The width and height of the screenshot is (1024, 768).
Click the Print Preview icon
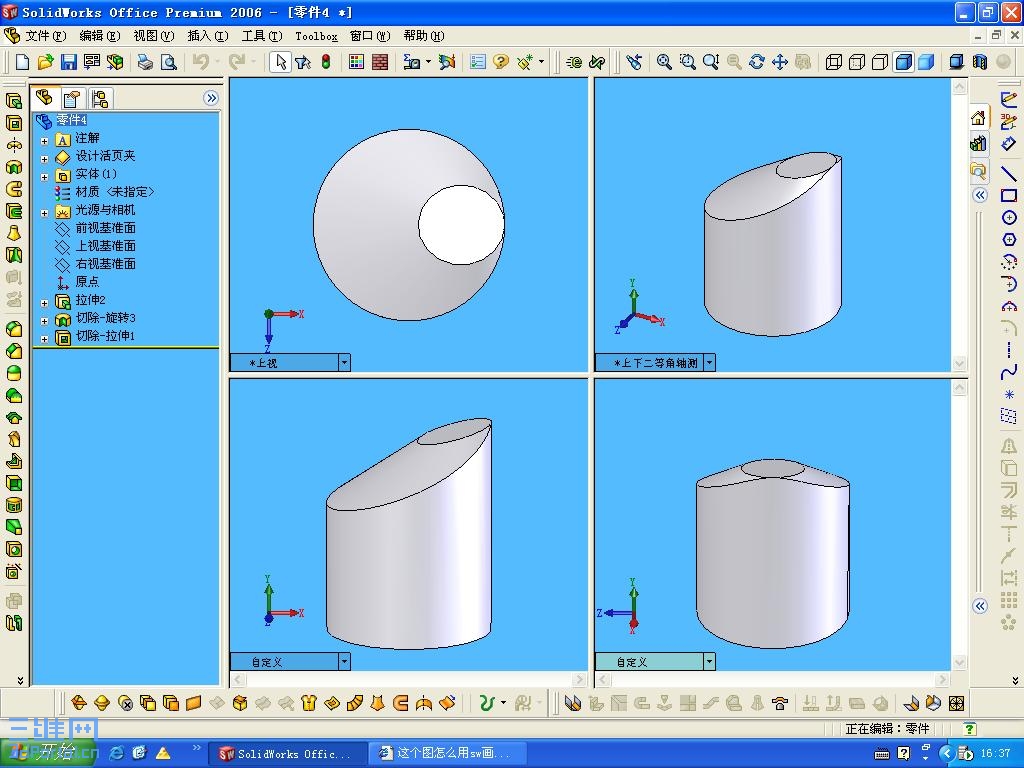(168, 62)
